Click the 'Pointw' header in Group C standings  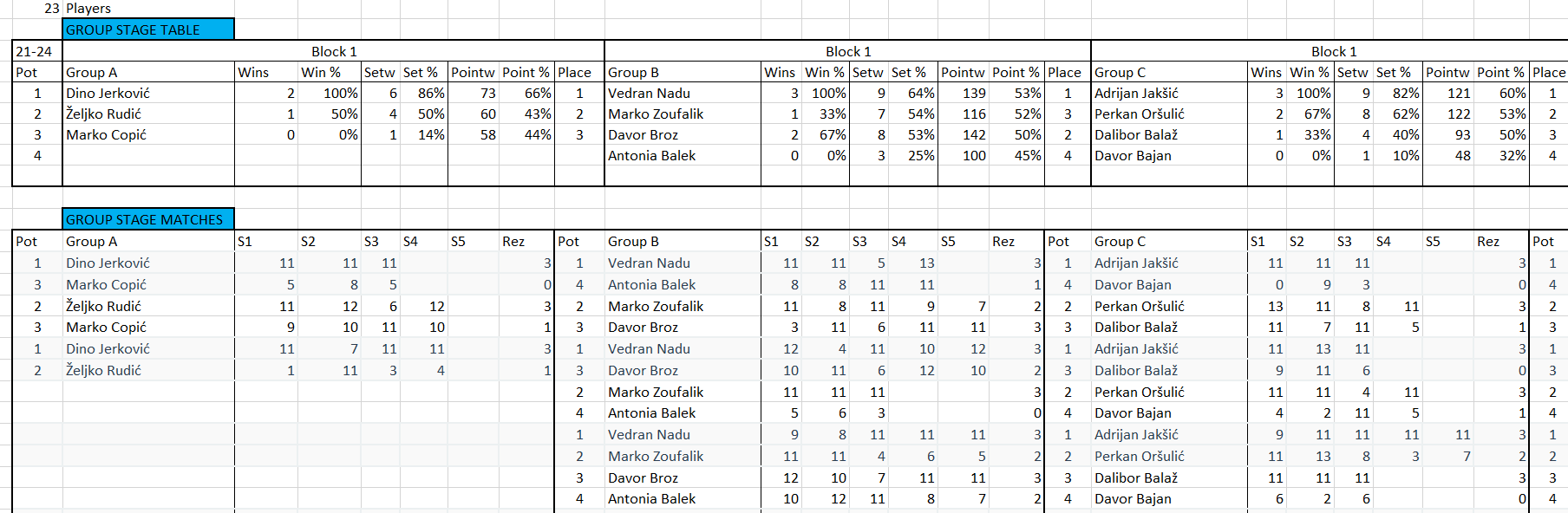pyautogui.click(x=1447, y=72)
